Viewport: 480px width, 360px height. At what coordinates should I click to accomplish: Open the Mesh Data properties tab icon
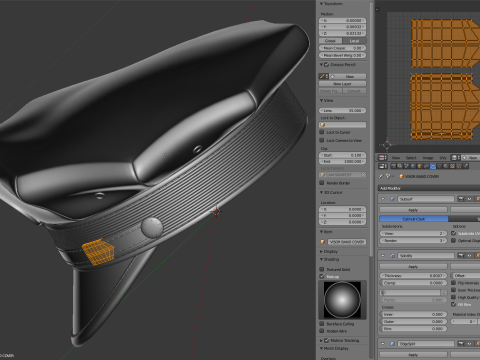(x=439, y=166)
